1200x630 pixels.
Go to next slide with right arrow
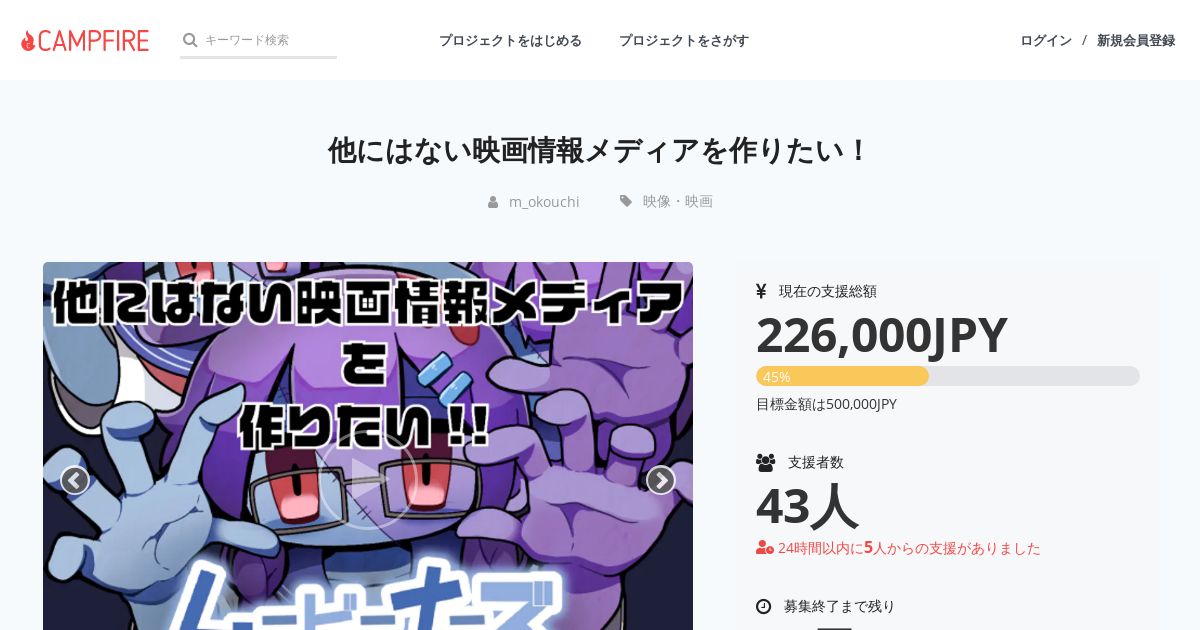pyautogui.click(x=660, y=480)
